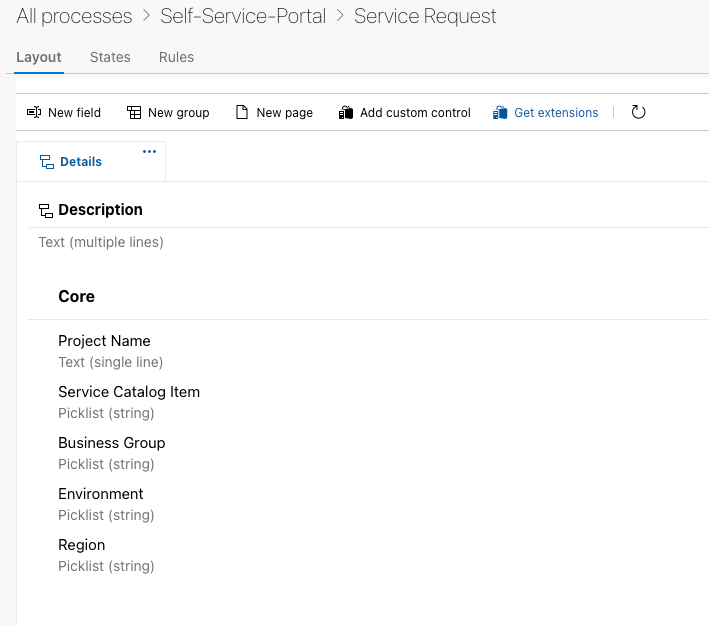Refresh the layout with circular arrow icon

tap(638, 112)
